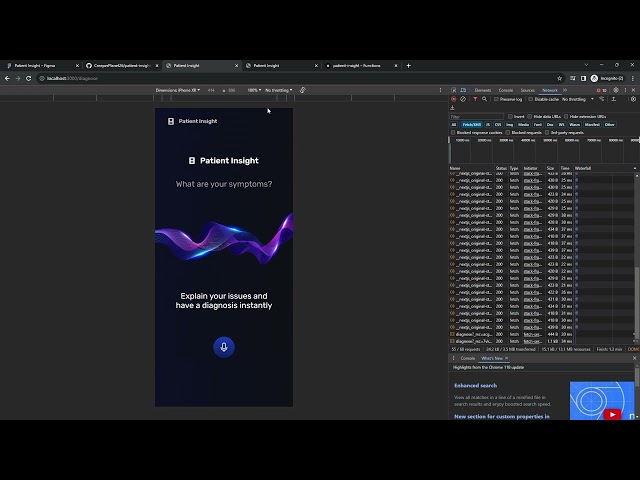Import HAR file with upload arrow icon

(613, 99)
